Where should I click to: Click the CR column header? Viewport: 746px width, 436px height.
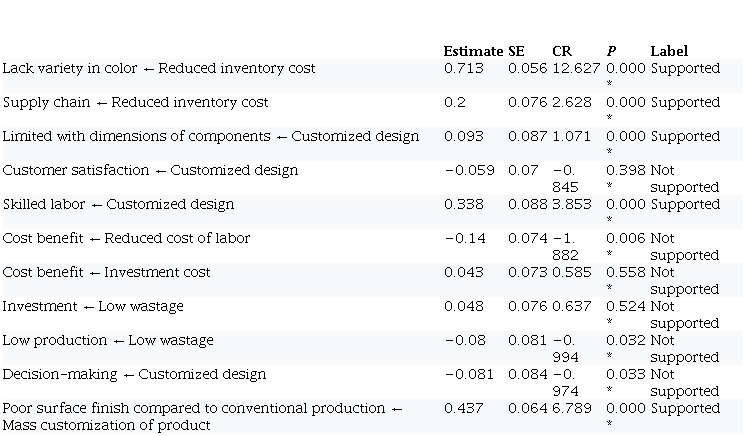tap(561, 51)
